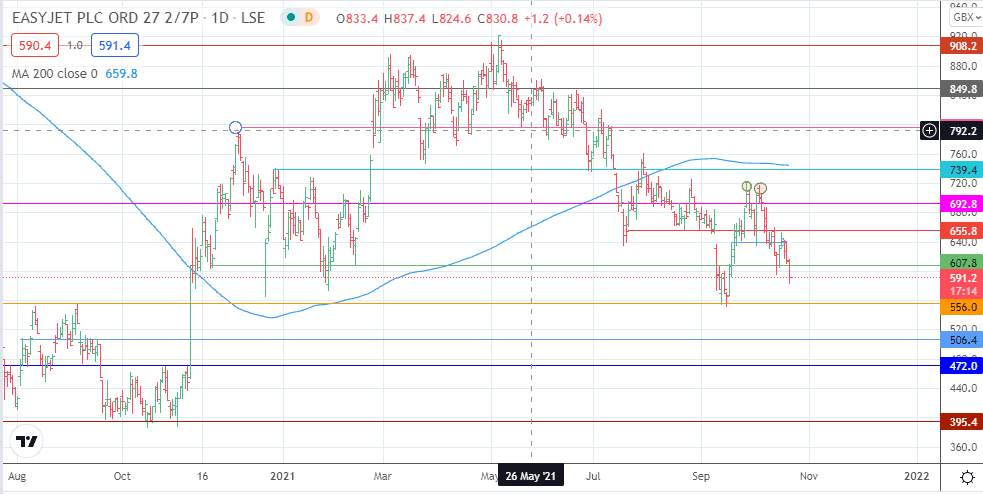Viewport: 983px width, 494px height.
Task: Select the left green circle marker
Action: [x=747, y=186]
